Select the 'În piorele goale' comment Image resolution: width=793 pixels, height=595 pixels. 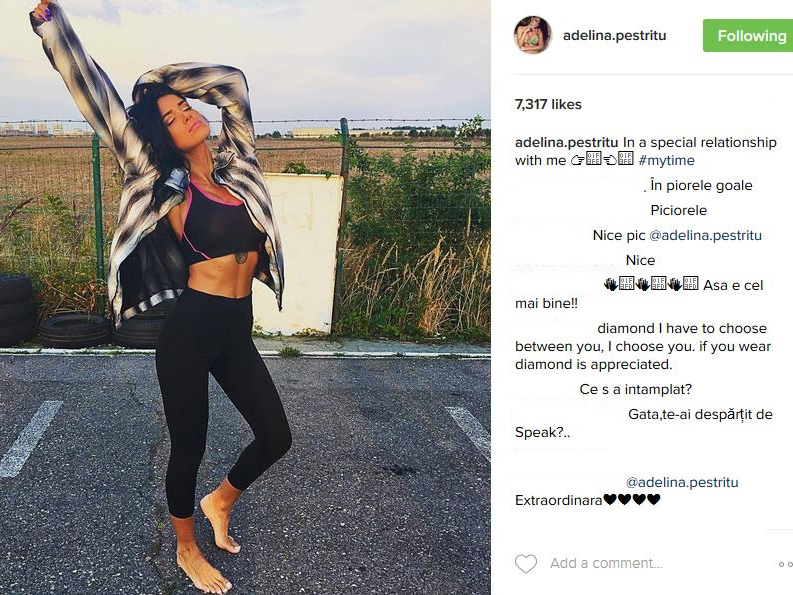[x=701, y=185]
